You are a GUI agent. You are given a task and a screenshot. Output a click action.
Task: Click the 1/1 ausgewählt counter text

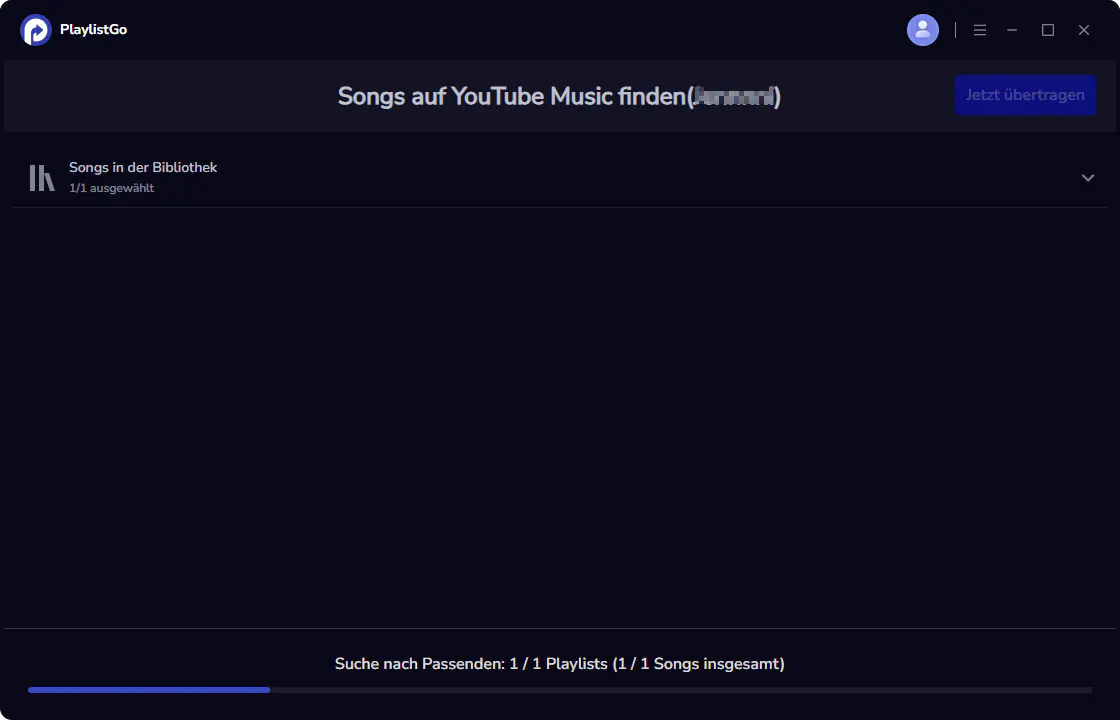pos(111,188)
